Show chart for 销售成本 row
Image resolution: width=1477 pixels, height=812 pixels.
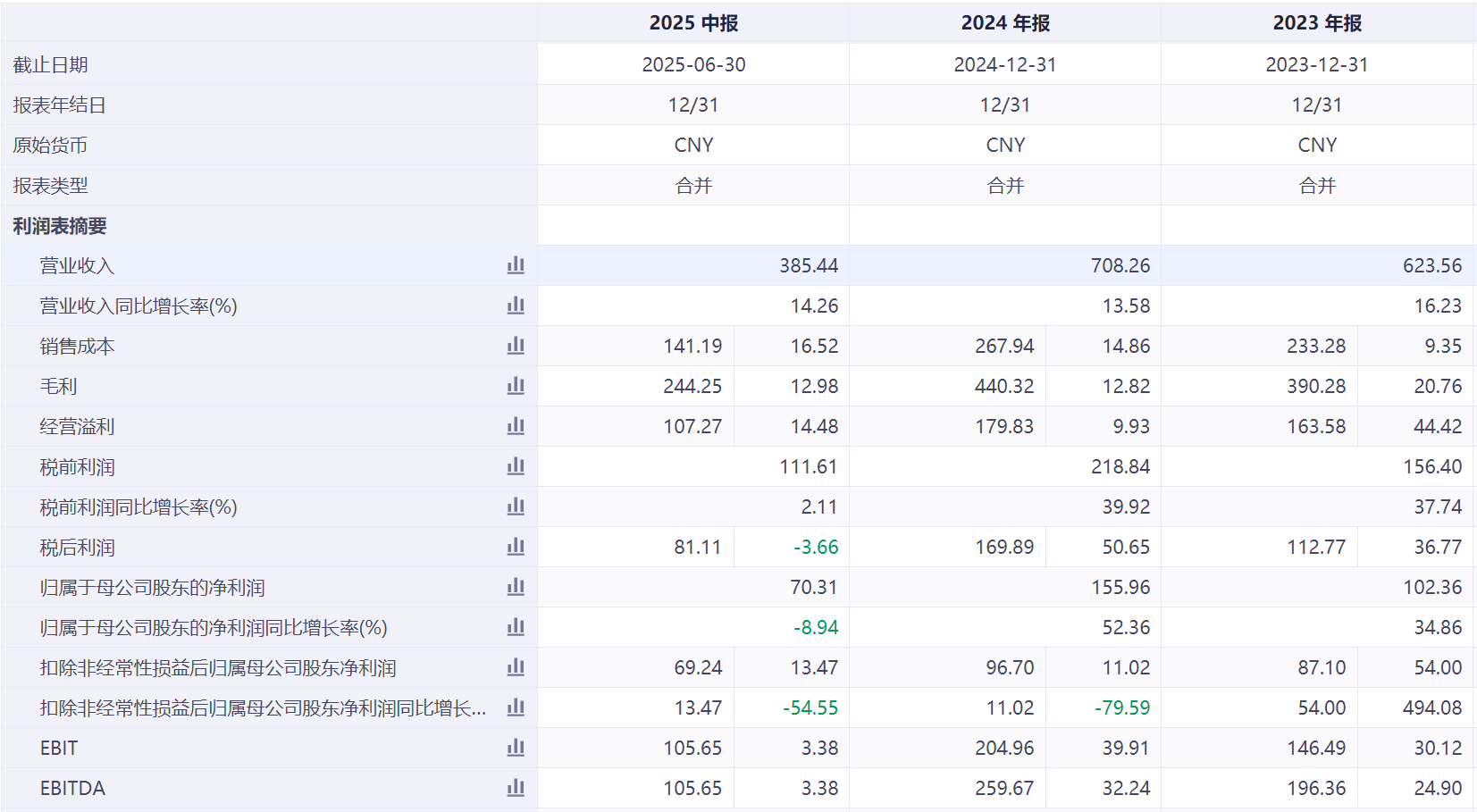coord(516,346)
